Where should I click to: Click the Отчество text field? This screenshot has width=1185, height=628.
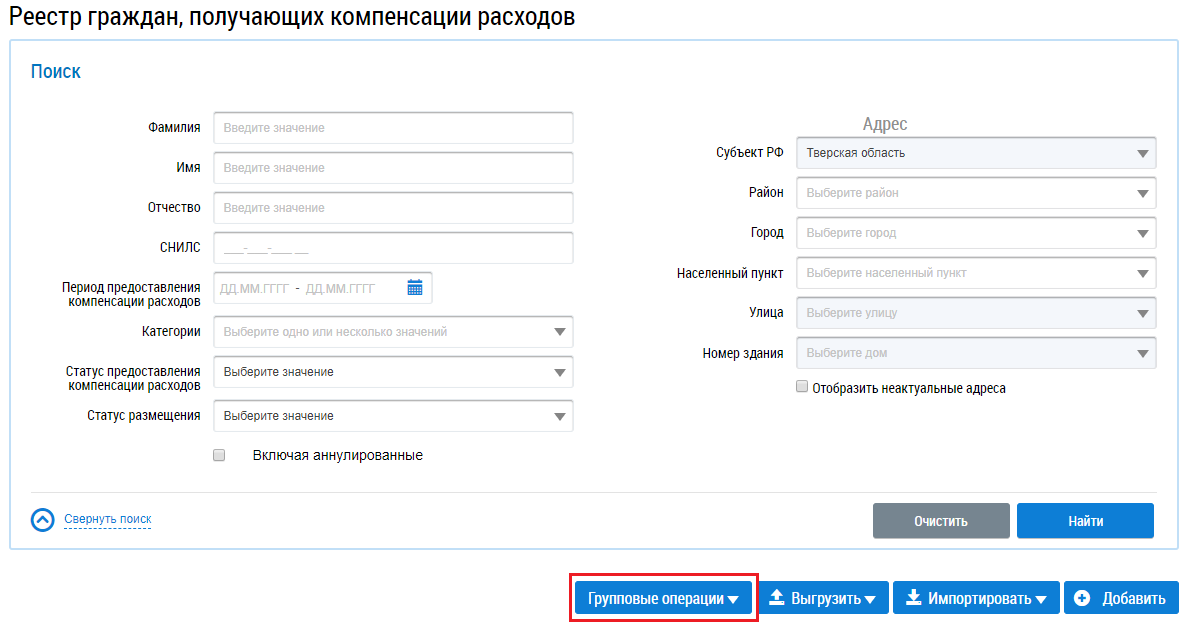coord(393,208)
